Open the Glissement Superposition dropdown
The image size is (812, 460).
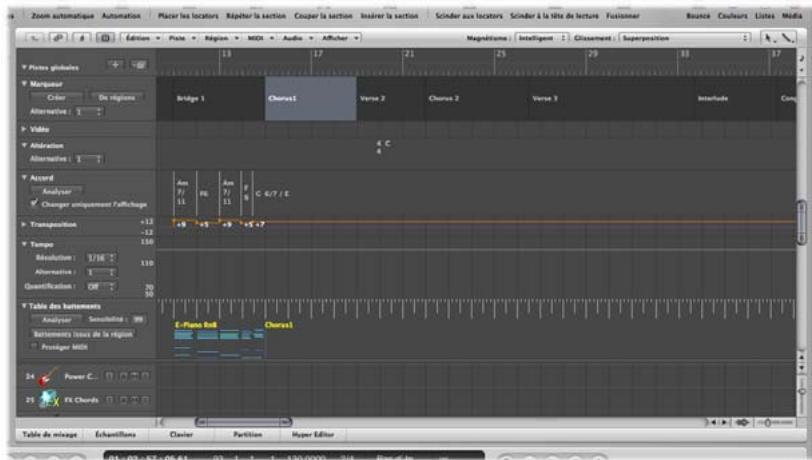coord(685,38)
